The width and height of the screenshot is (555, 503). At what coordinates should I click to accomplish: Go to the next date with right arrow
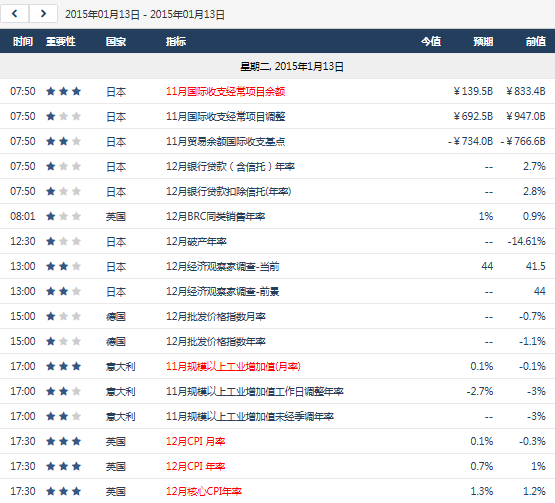43,14
